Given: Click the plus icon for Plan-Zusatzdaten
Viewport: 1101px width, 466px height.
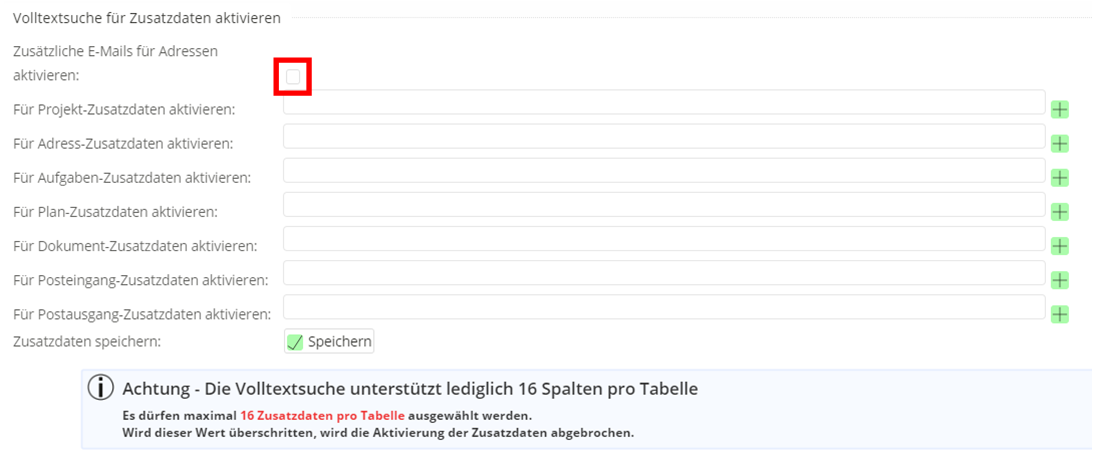Looking at the screenshot, I should 1060,212.
